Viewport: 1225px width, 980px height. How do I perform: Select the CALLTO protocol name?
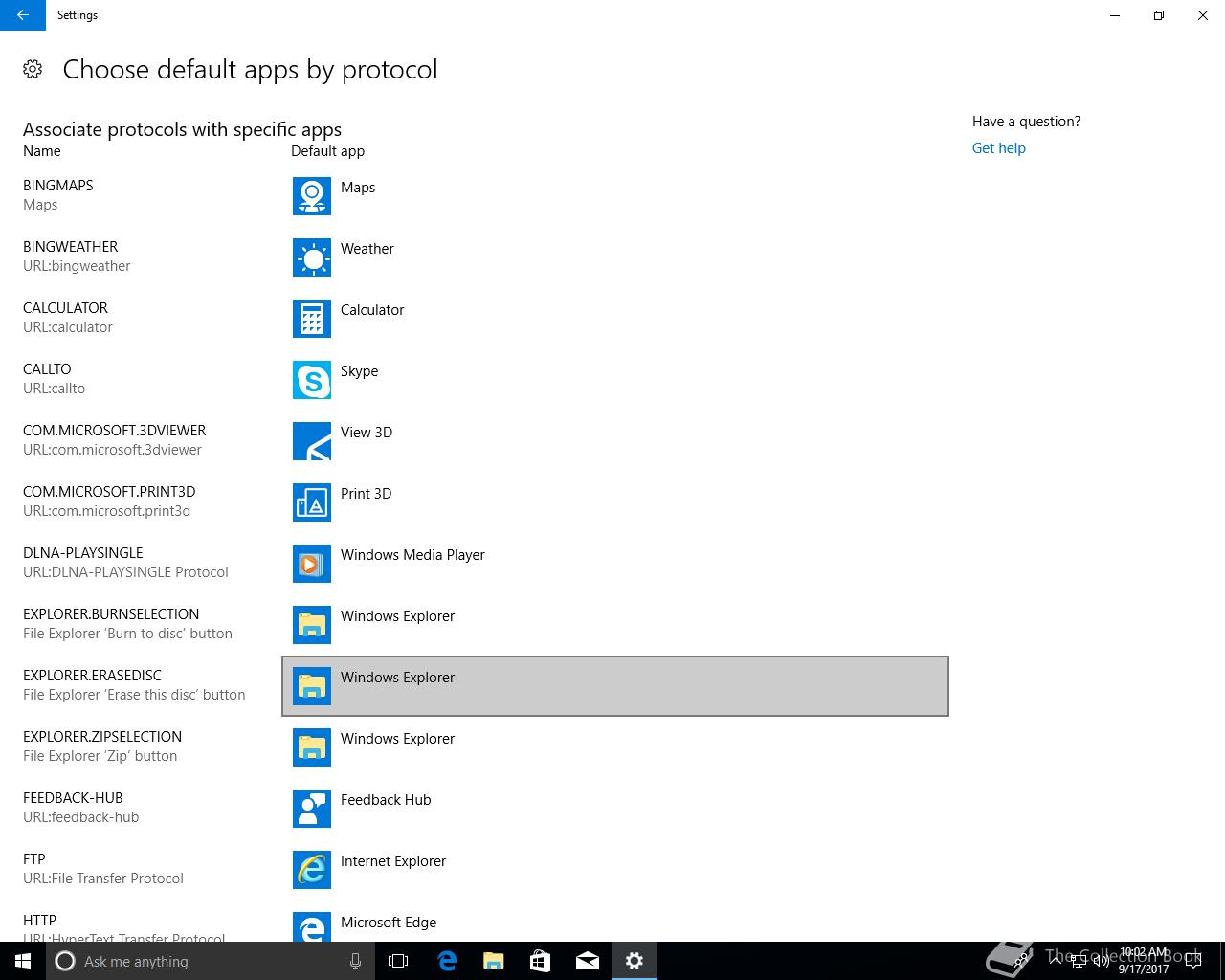pyautogui.click(x=47, y=369)
